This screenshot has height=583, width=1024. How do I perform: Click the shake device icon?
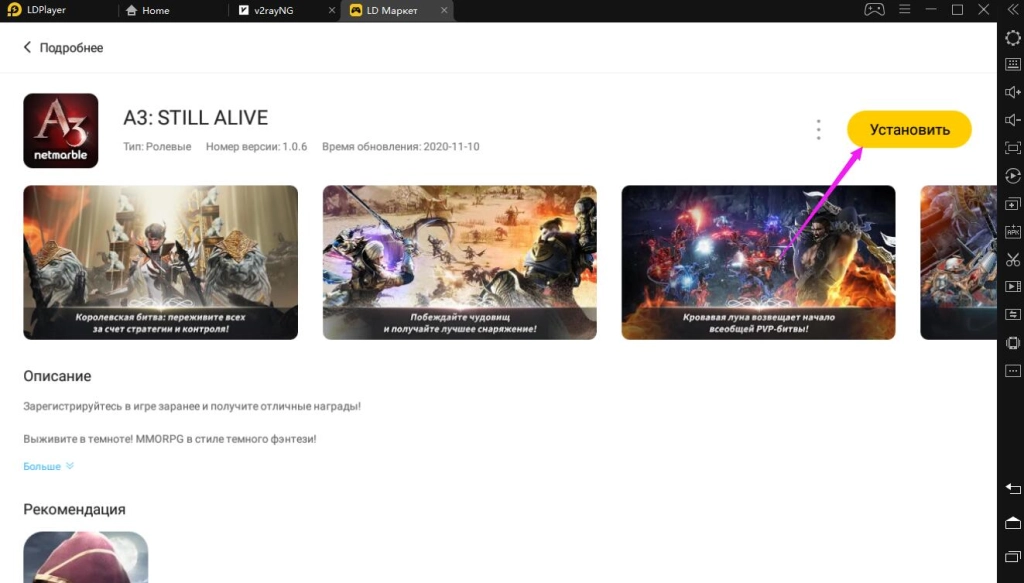coord(1012,343)
